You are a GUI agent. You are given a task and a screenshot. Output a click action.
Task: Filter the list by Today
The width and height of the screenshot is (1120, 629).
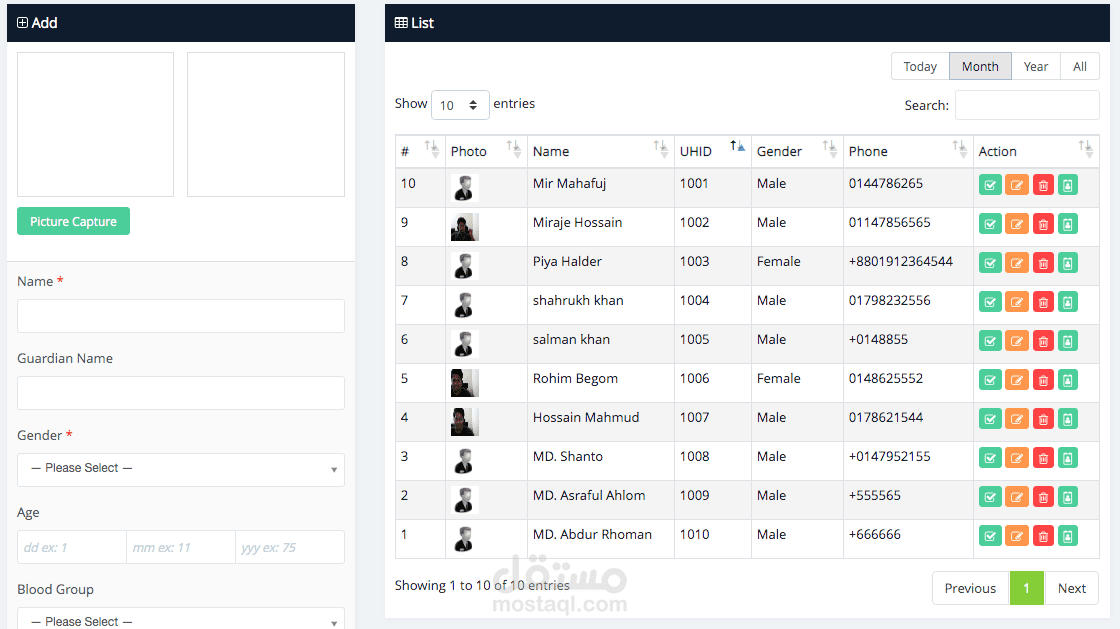[x=920, y=66]
